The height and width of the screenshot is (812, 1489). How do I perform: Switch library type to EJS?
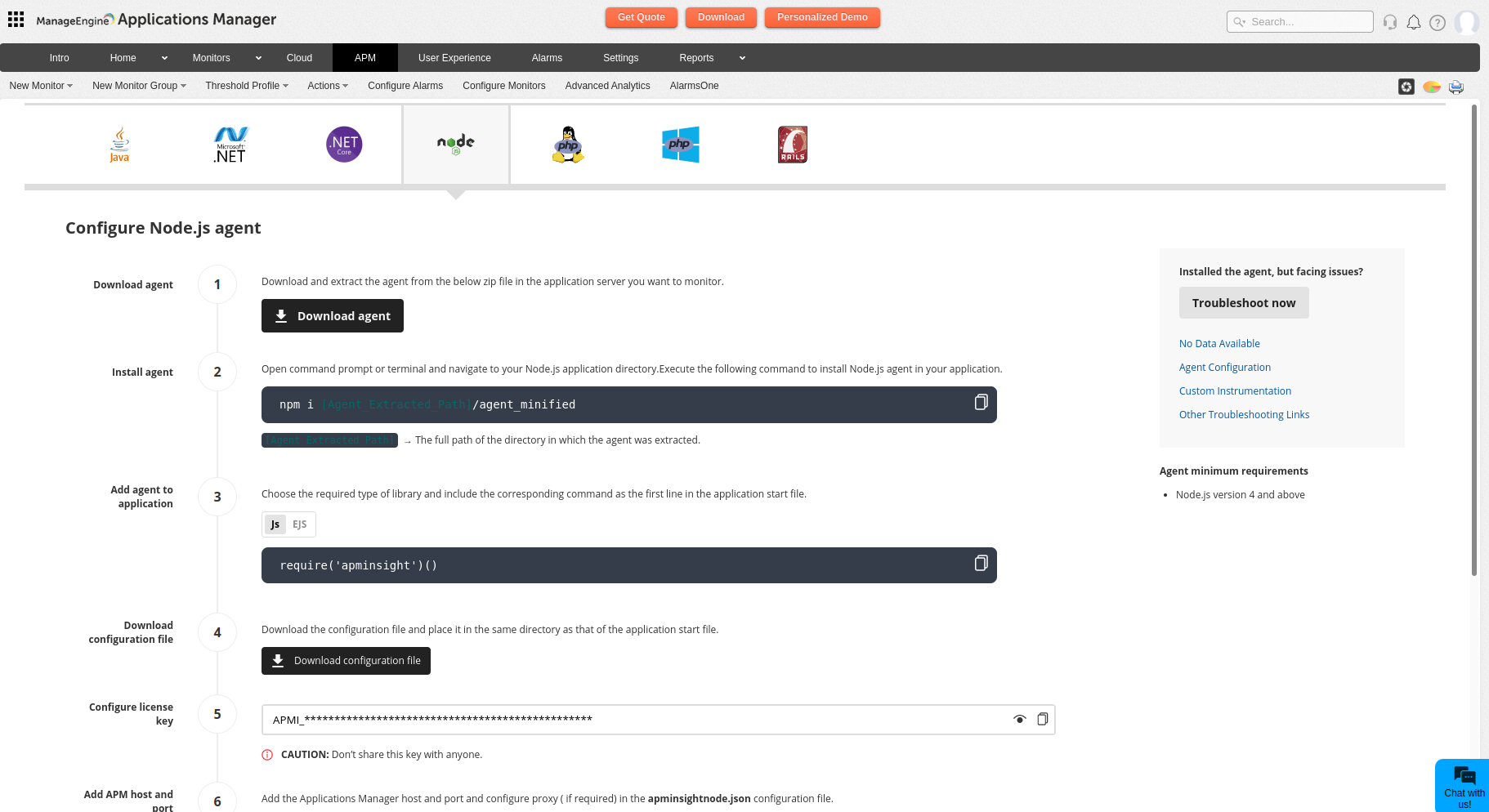(300, 524)
